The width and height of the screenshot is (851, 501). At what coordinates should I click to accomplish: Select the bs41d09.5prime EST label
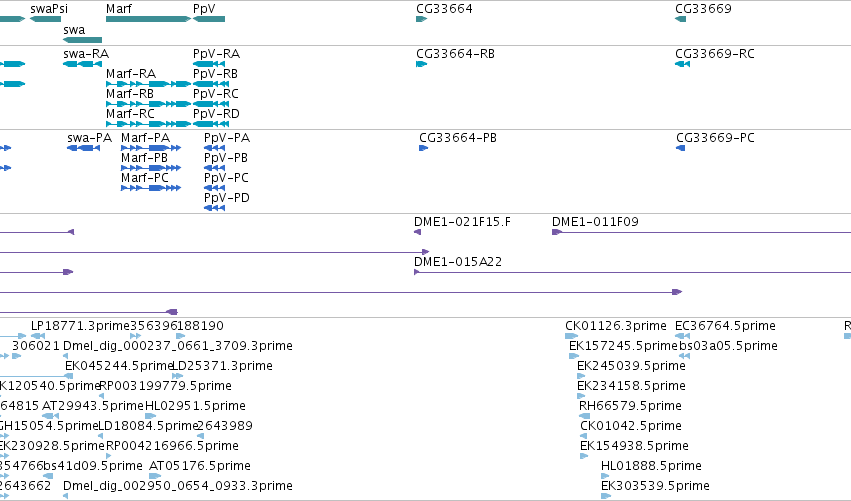tap(93, 466)
